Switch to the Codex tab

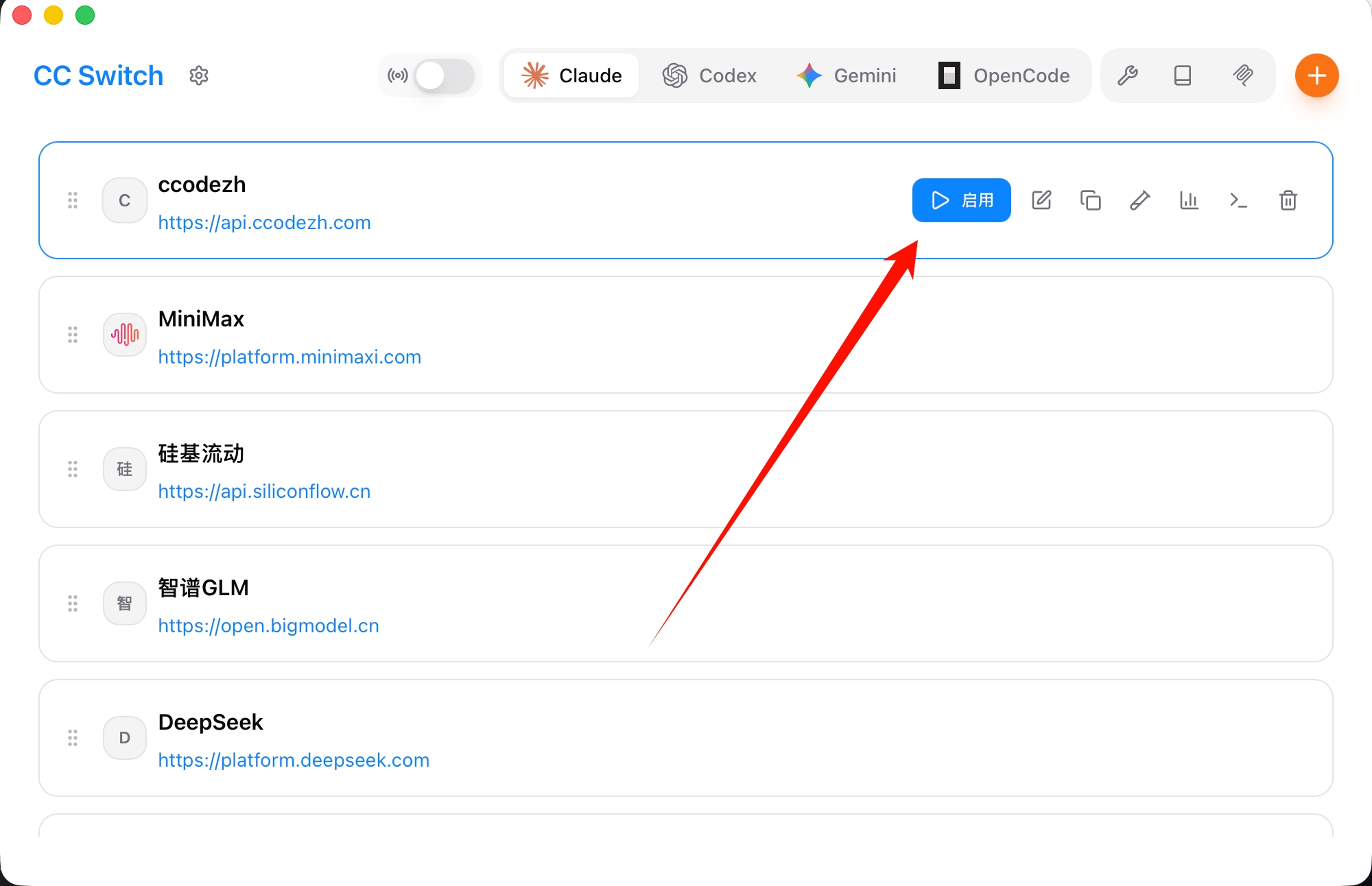[x=709, y=75]
